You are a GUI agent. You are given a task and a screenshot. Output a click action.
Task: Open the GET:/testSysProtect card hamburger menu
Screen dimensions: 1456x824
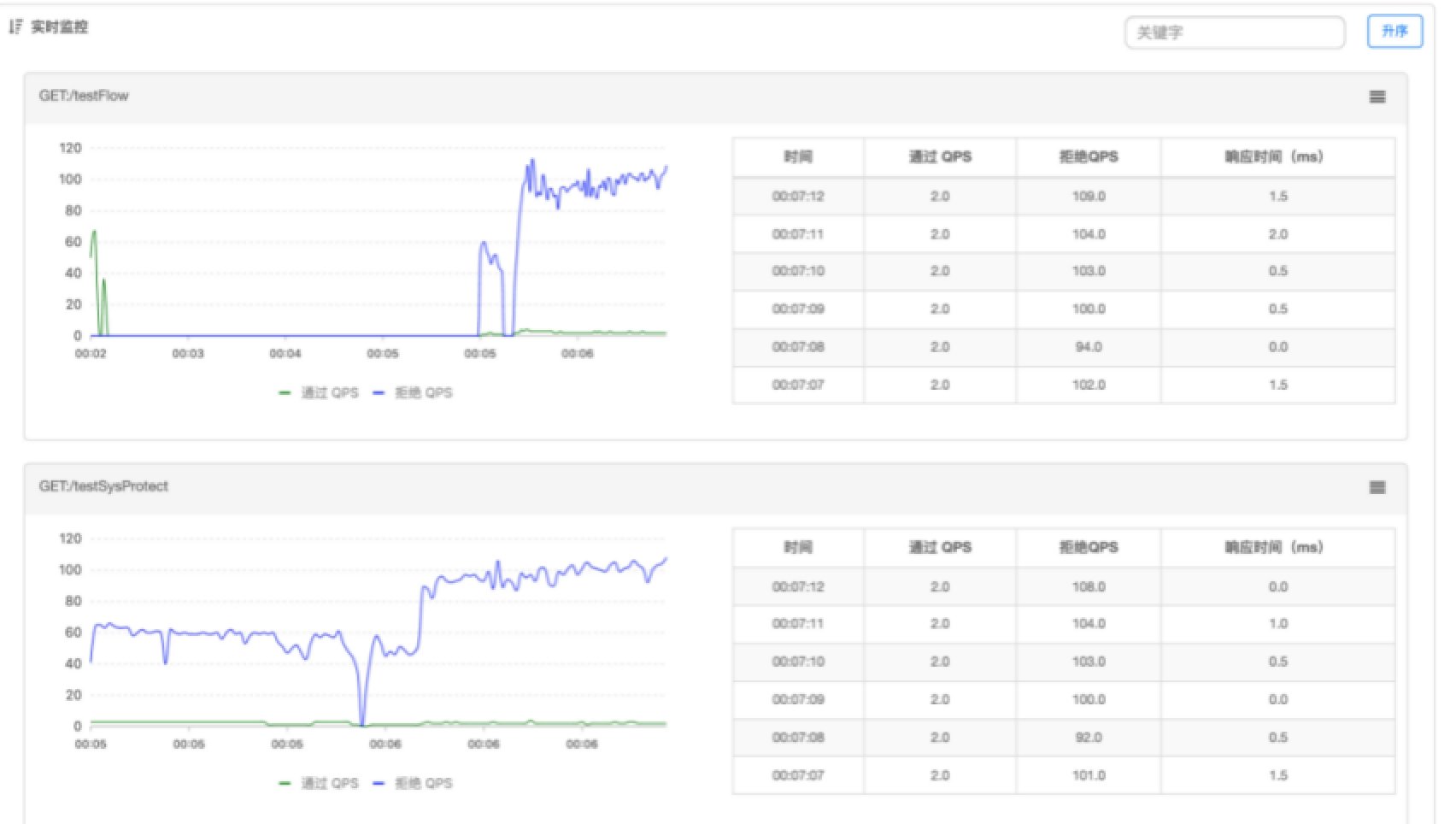(x=1377, y=488)
